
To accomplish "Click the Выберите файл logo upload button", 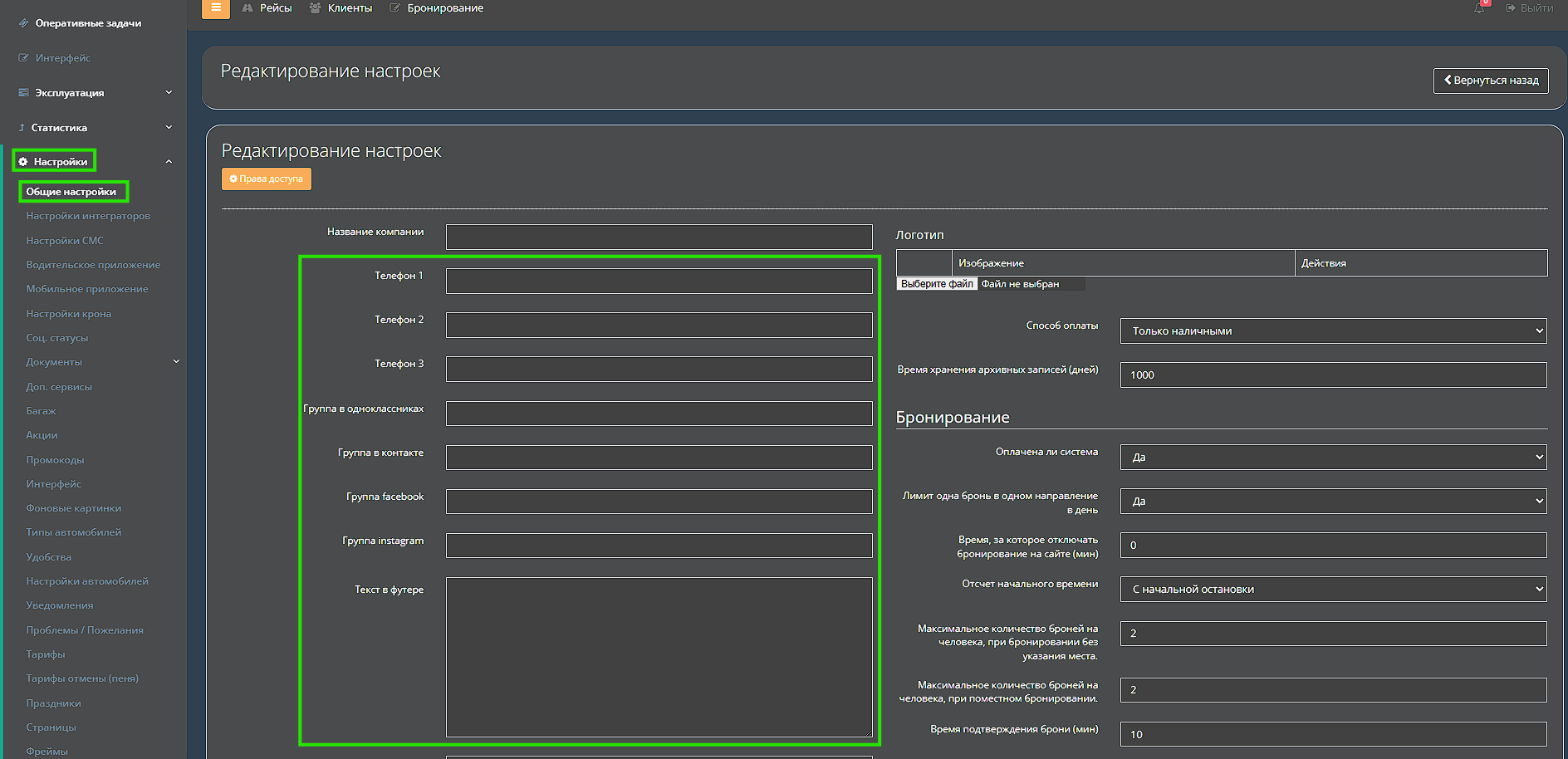I will [x=937, y=284].
